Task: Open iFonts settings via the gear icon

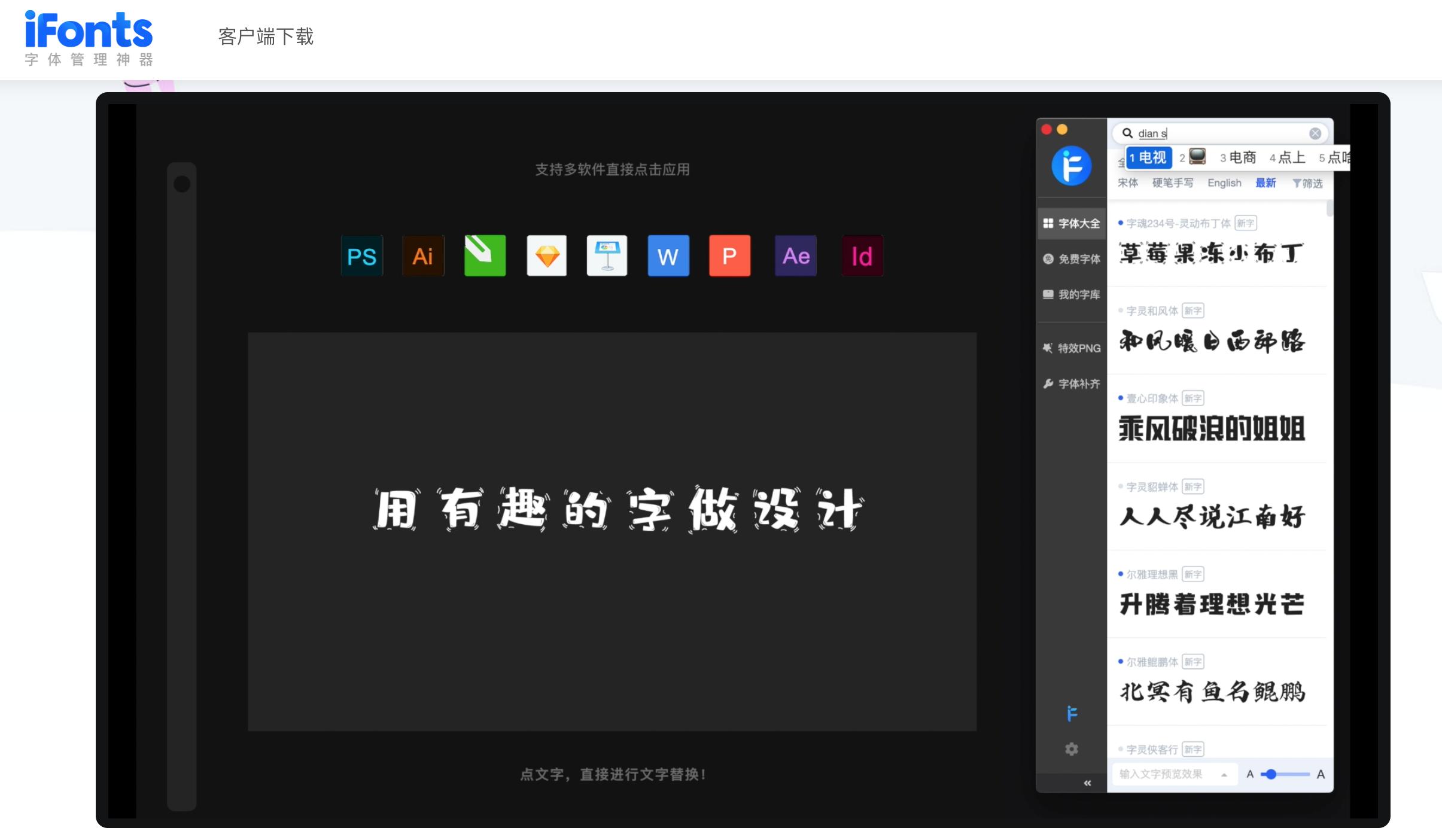Action: [x=1070, y=748]
